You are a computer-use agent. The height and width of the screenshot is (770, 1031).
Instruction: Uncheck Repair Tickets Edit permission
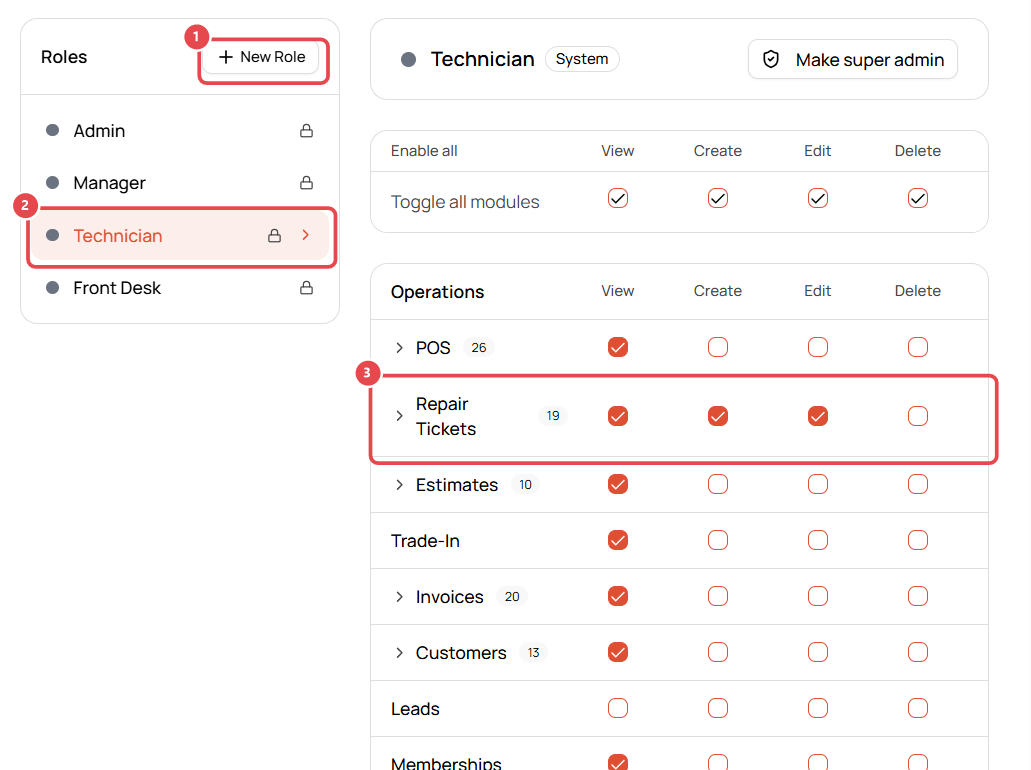[817, 416]
